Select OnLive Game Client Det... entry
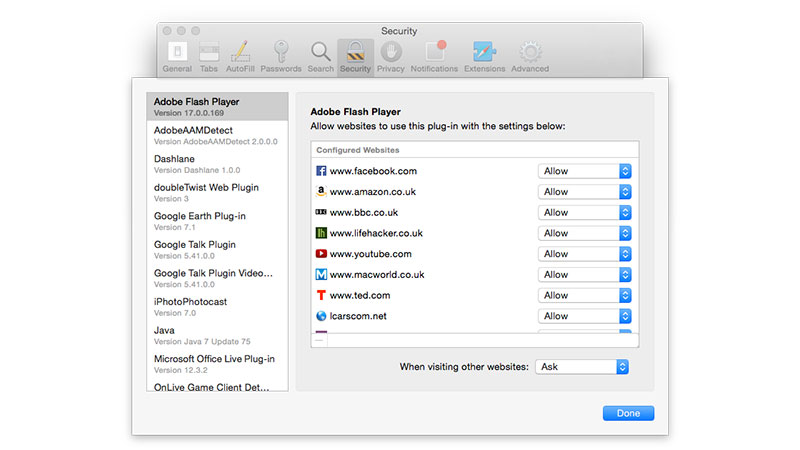This screenshot has height=450, width=800. 217,386
